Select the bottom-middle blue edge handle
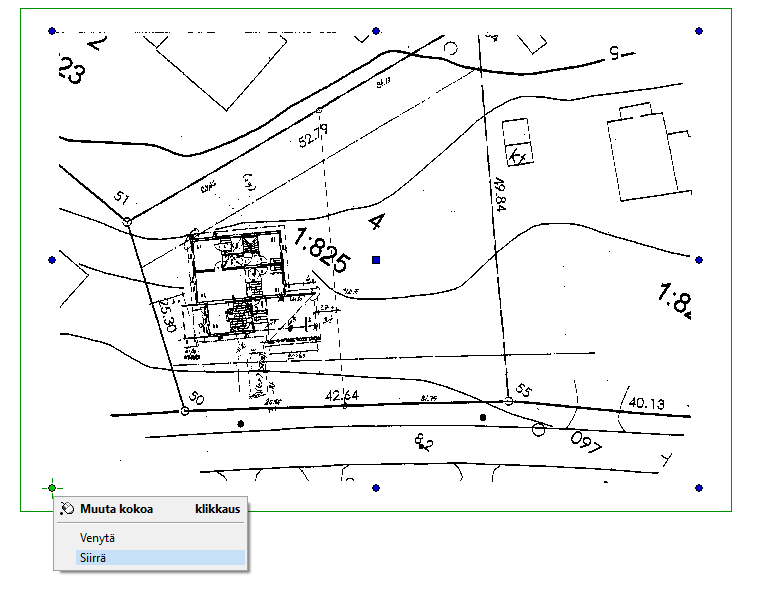Viewport: 778px width, 609px height. click(376, 488)
